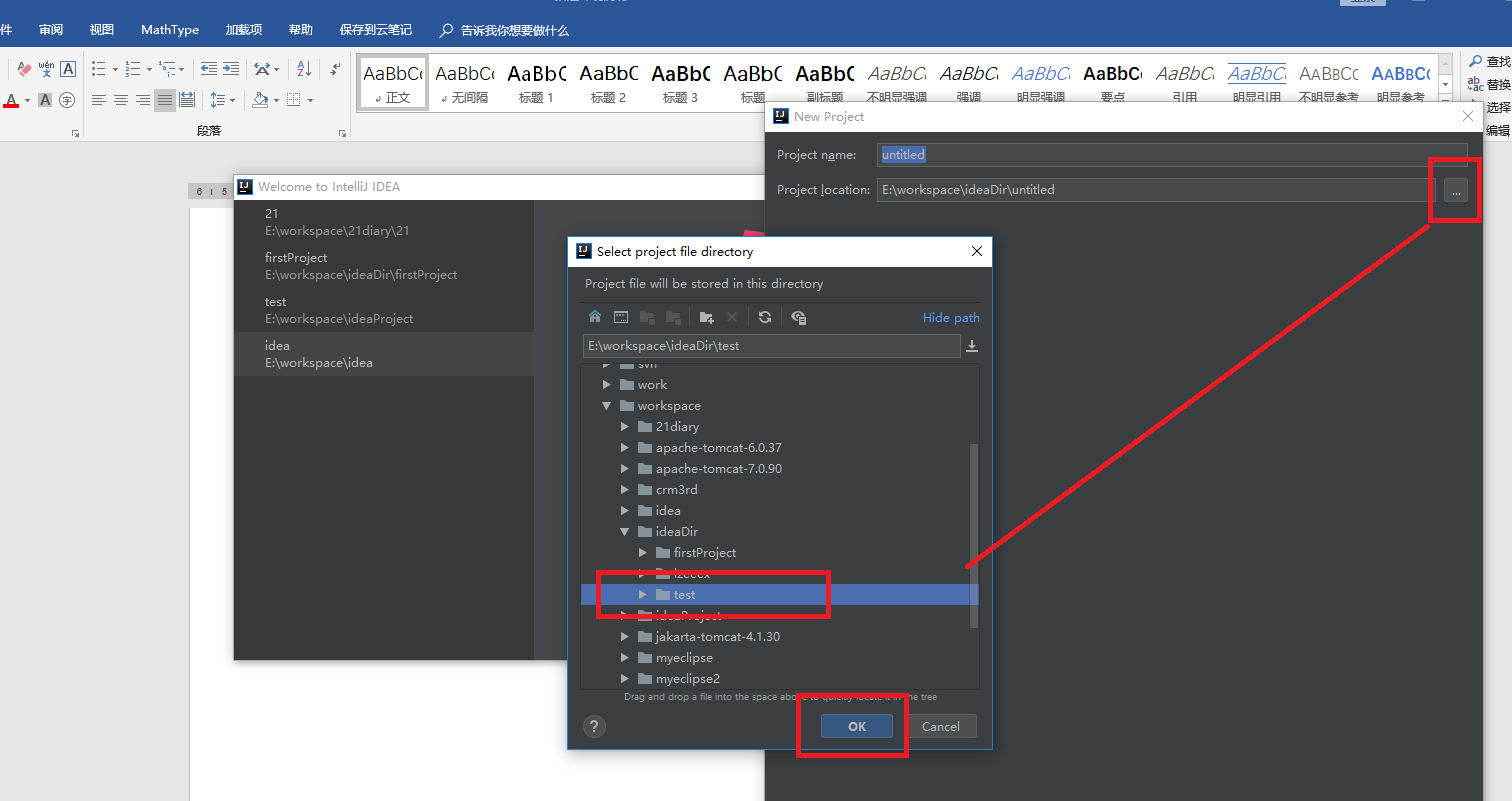This screenshot has height=801, width=1512.
Task: Select the 无间隔 style in Word gallery
Action: click(x=464, y=81)
